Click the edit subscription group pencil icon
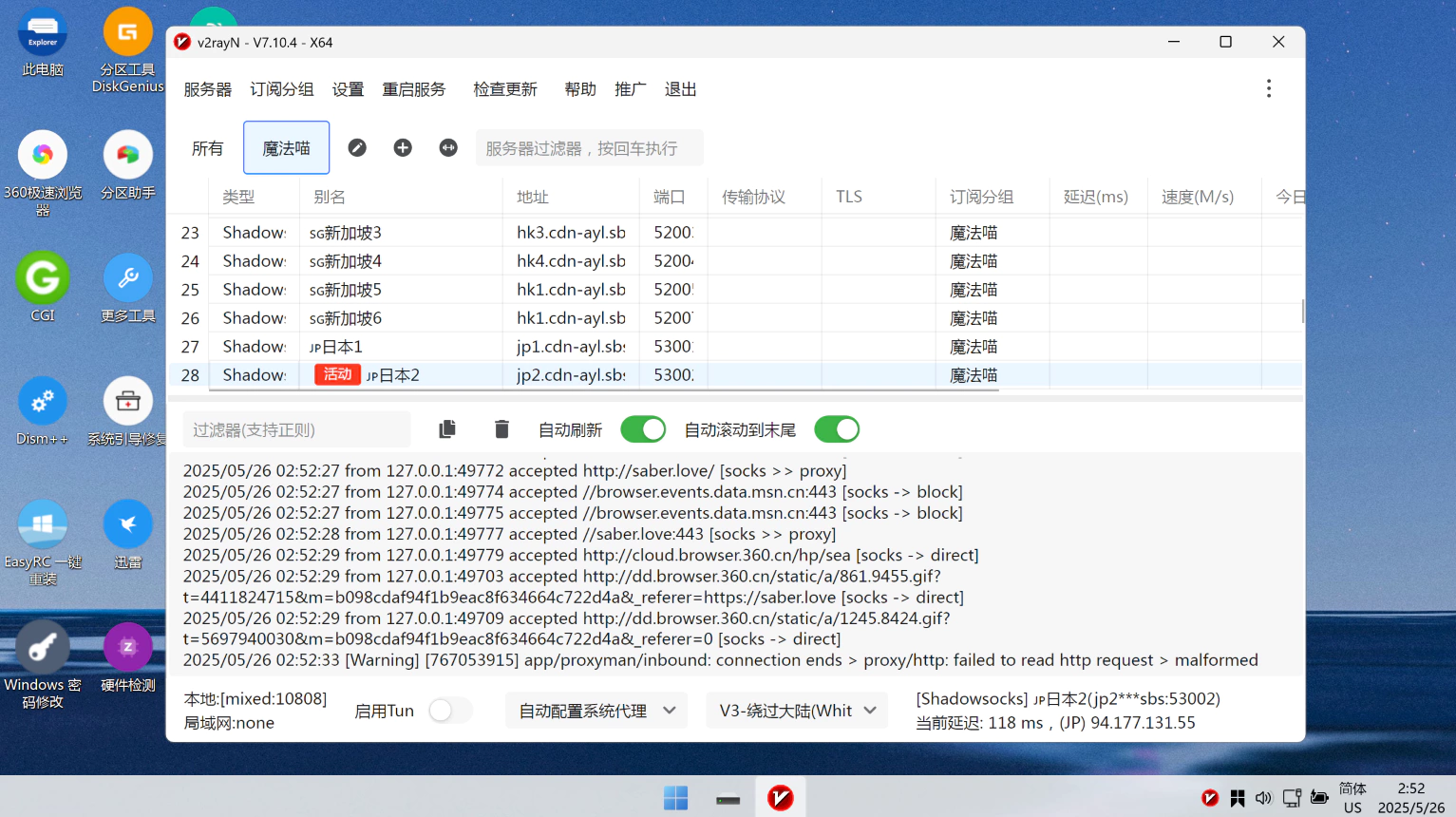This screenshot has height=817, width=1456. [357, 147]
